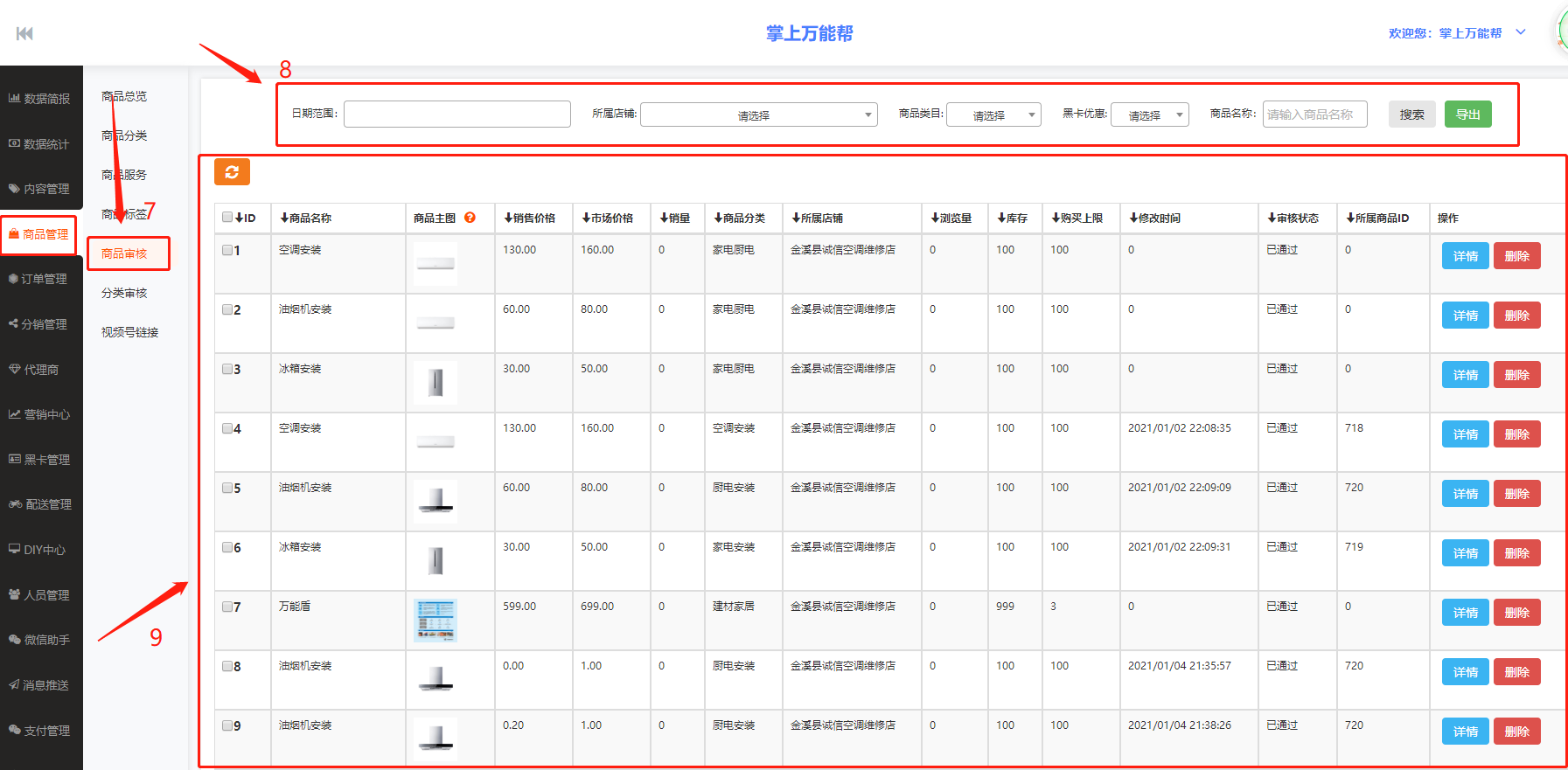Check the checkbox for row ID 1

click(x=227, y=250)
